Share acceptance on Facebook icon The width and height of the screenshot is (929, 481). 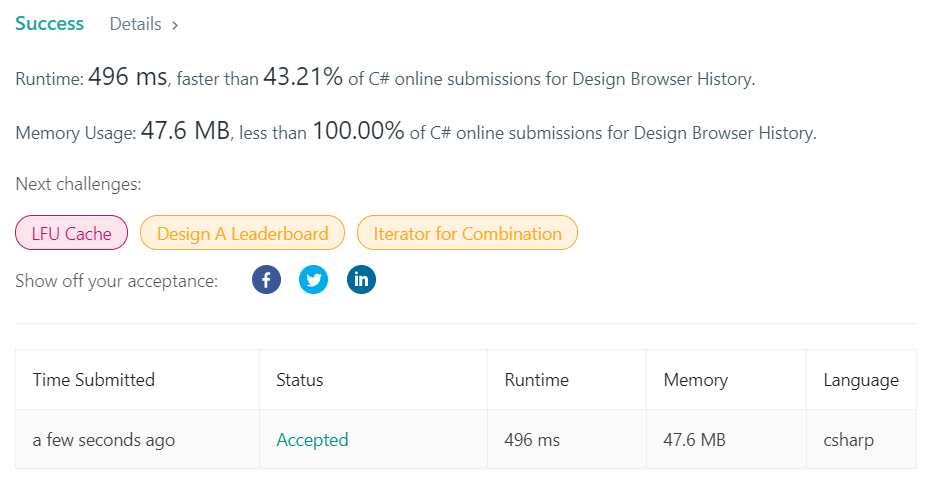tap(266, 280)
